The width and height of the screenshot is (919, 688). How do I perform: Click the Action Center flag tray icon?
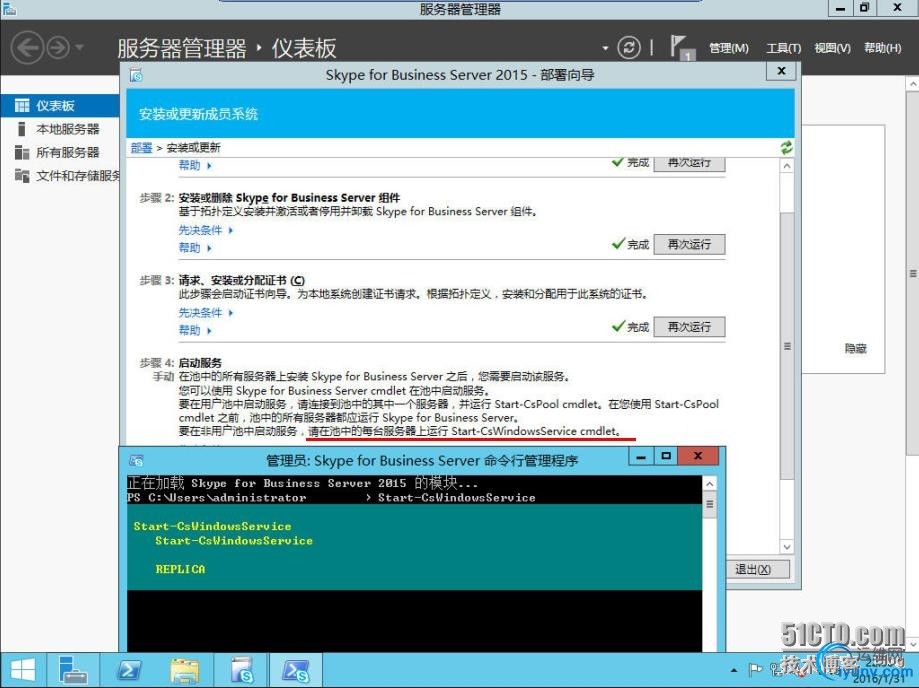[755, 669]
